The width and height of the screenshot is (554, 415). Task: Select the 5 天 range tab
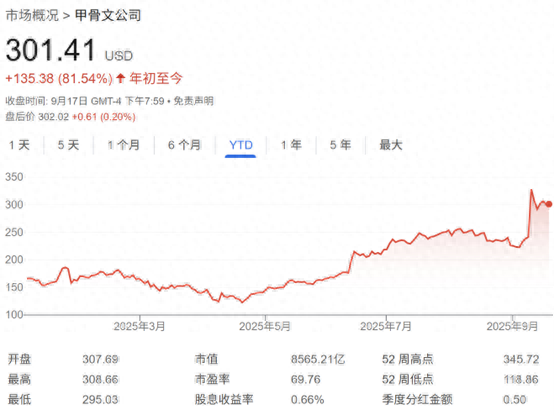pyautogui.click(x=69, y=145)
